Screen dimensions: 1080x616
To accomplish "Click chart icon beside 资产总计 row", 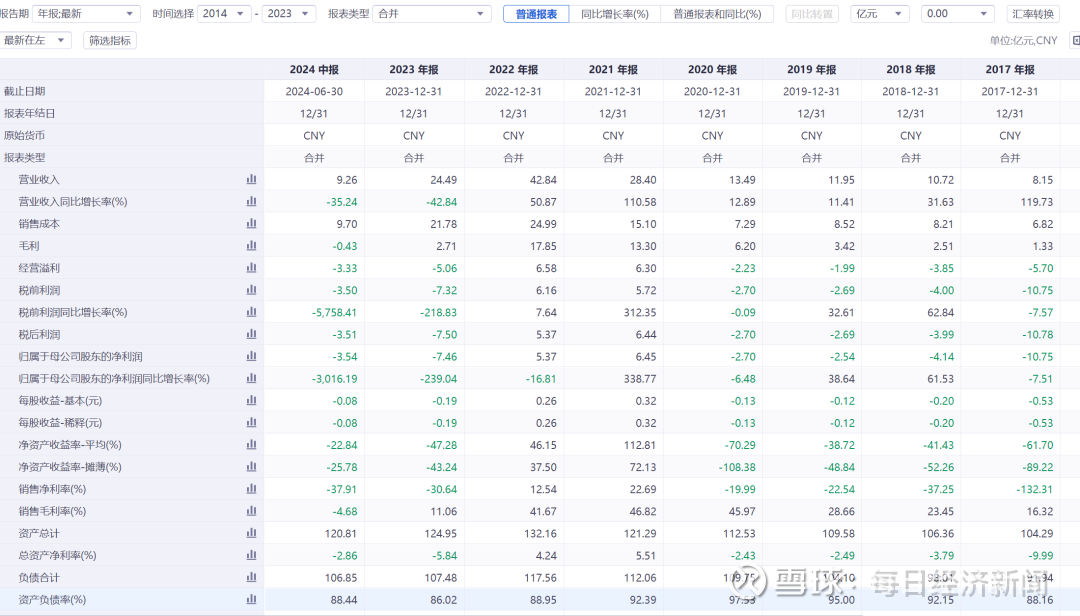I will [x=251, y=533].
